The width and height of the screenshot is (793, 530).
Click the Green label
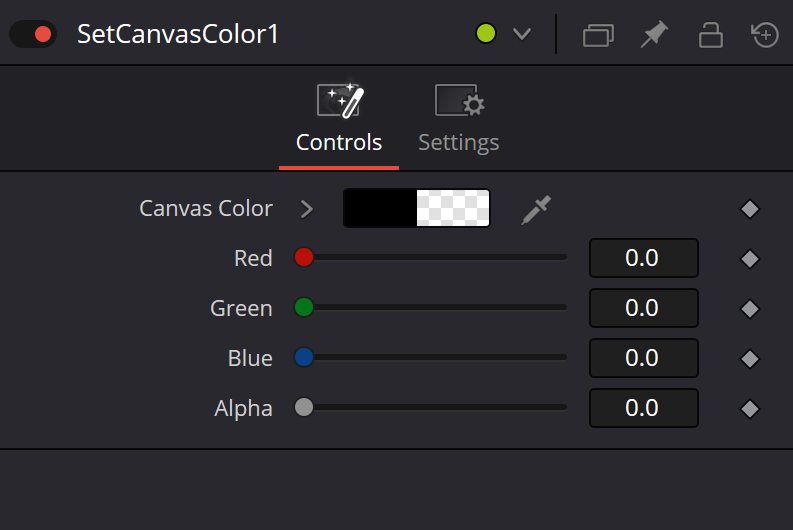241,308
